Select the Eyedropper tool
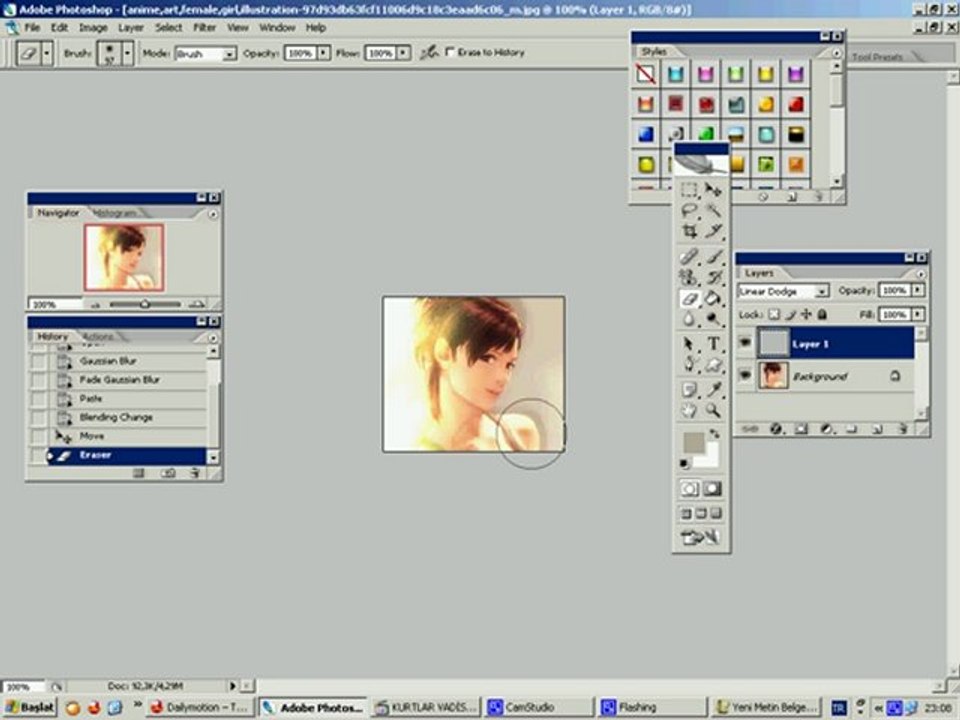Screen dimensions: 960x720 tap(713, 389)
